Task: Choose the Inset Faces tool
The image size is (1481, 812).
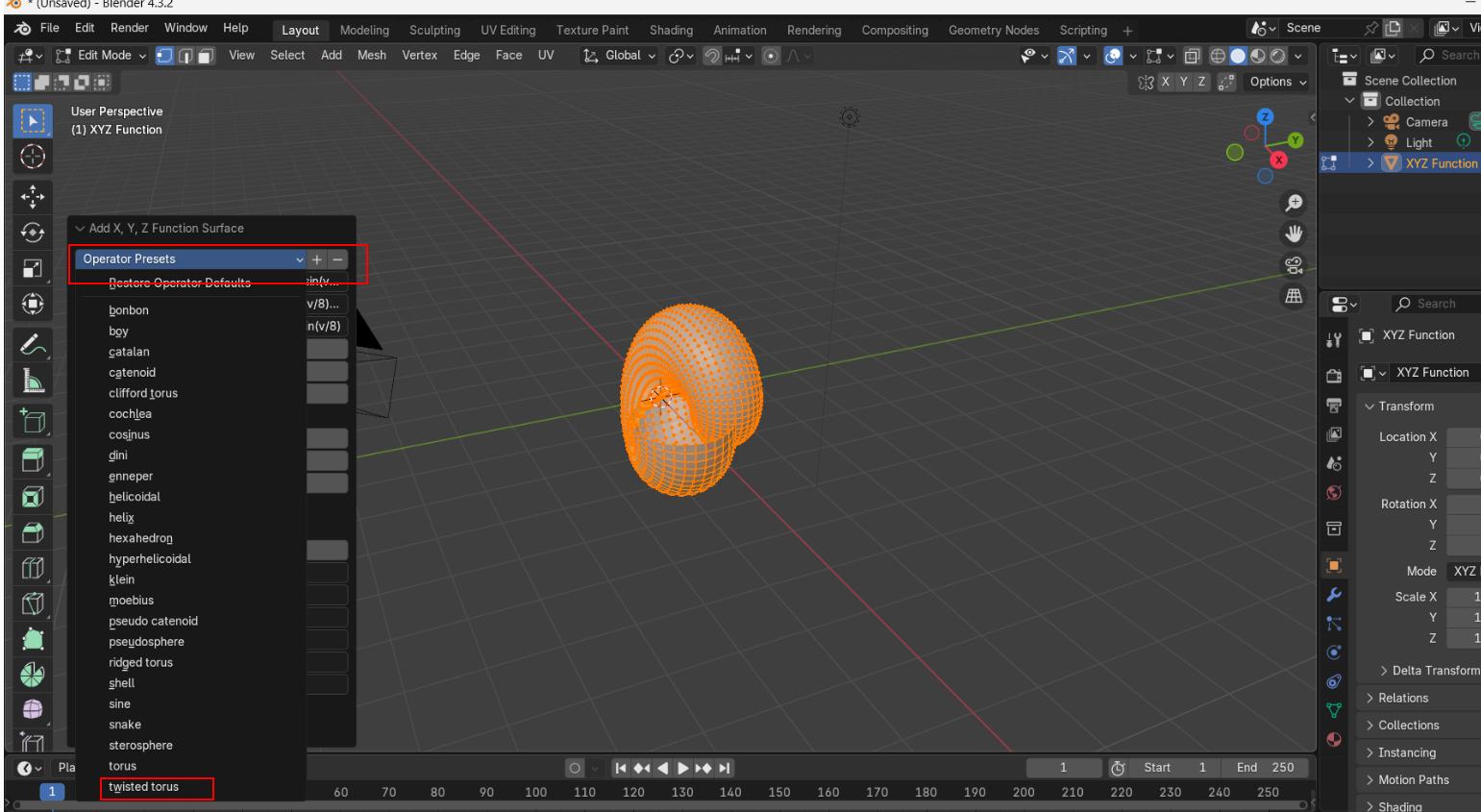Action: tap(33, 497)
